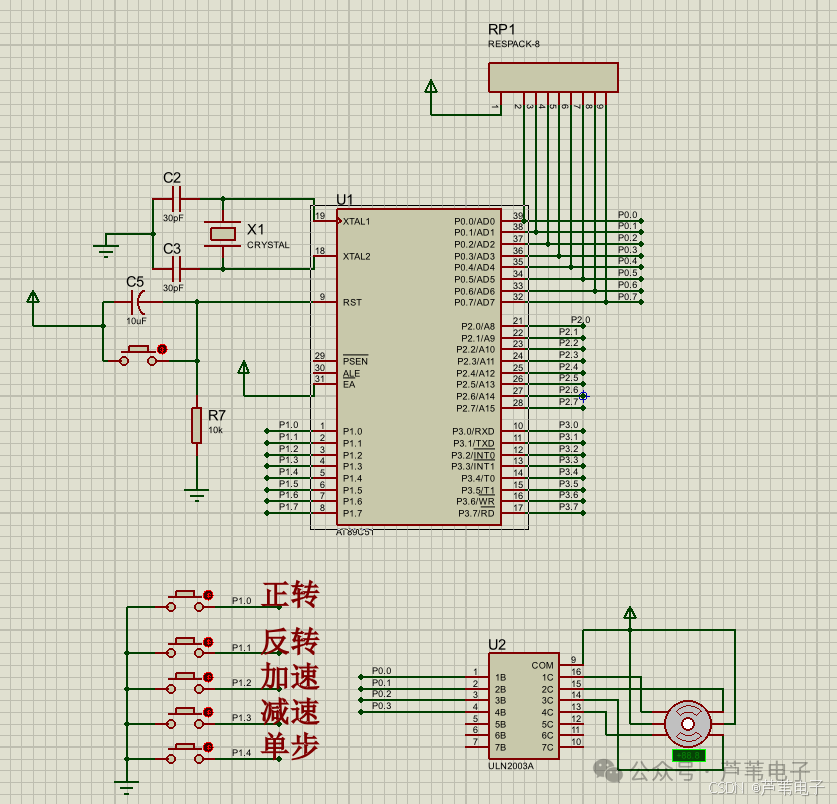Viewport: 837px width, 804px height.
Task: Click the 减速 text label
Action: (290, 712)
